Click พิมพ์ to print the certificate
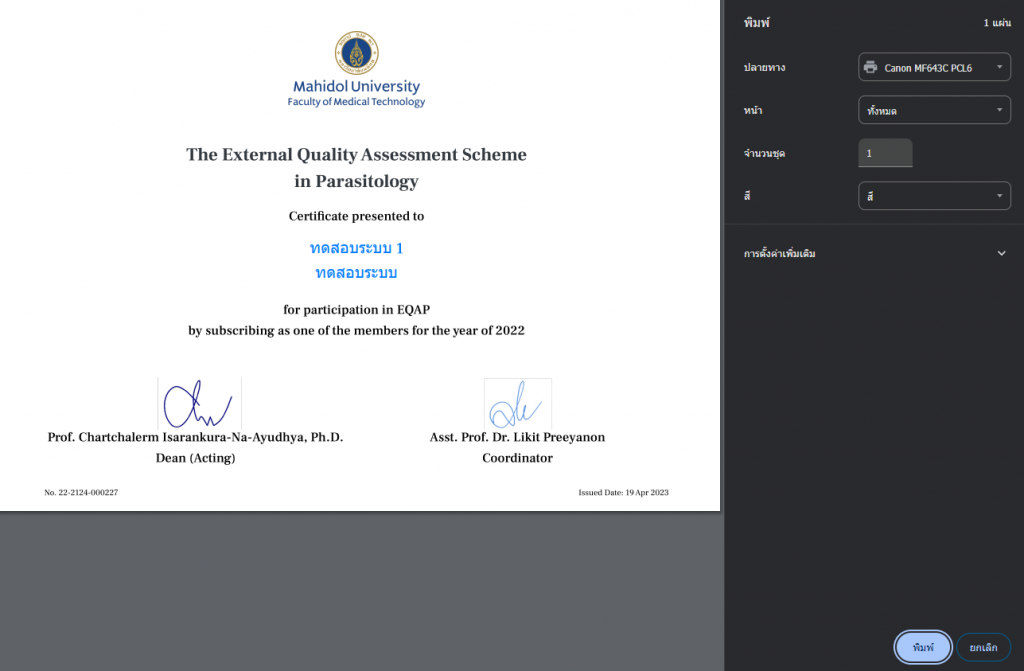 [922, 647]
